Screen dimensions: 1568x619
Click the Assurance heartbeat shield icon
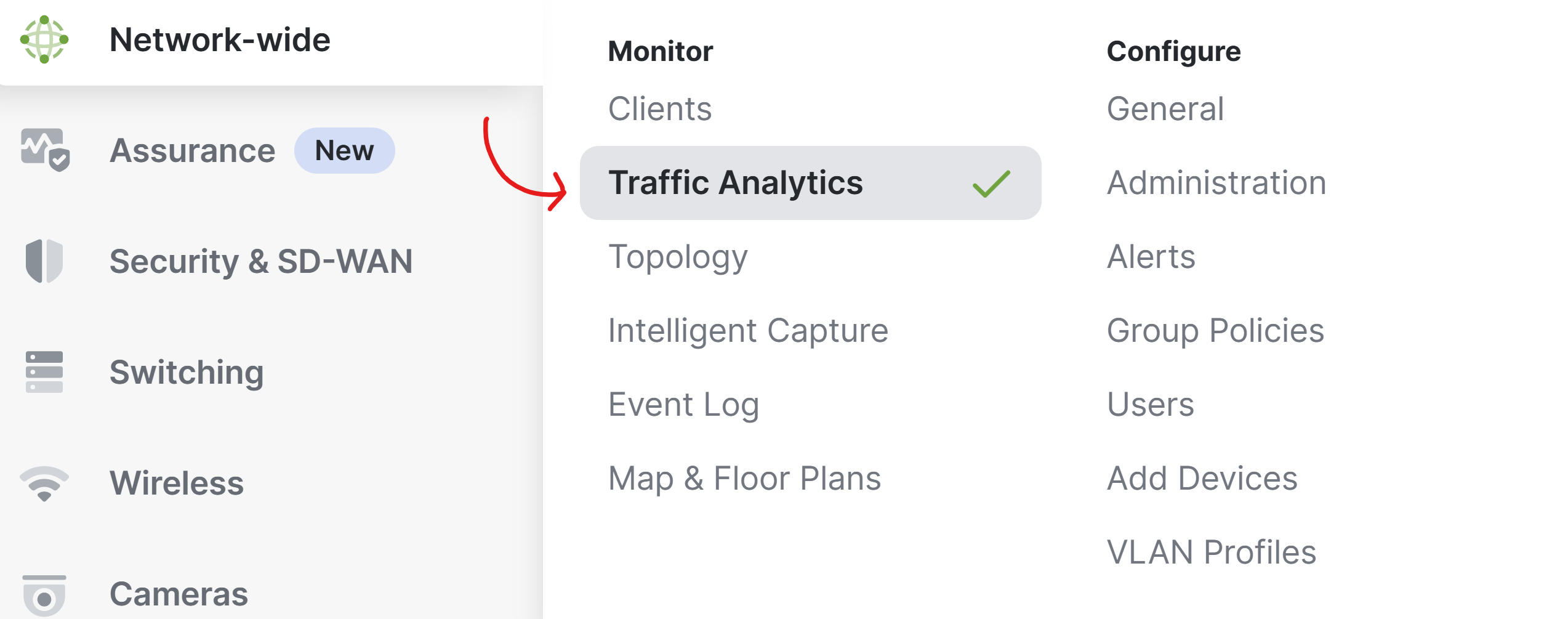[x=45, y=150]
